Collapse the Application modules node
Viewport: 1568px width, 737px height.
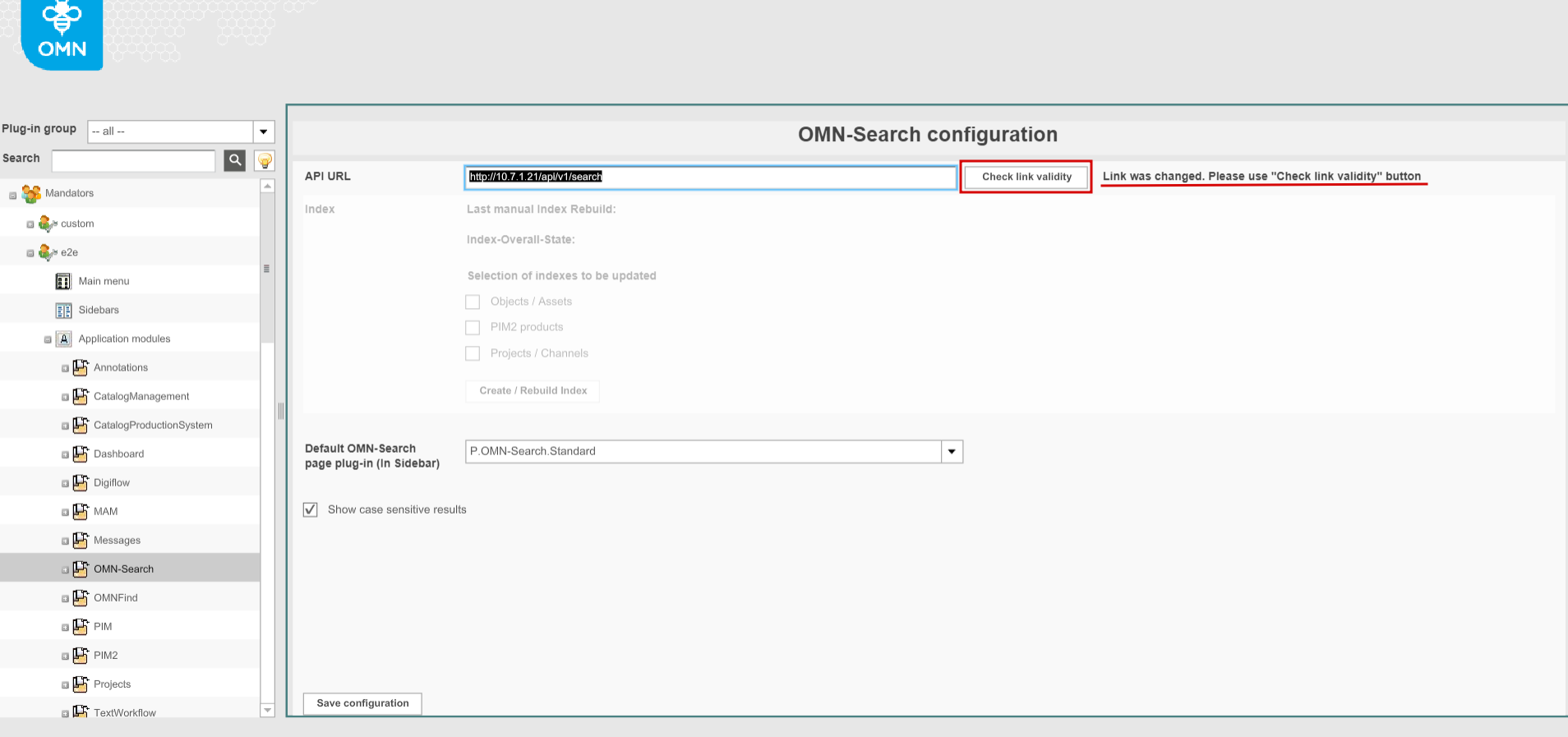[x=48, y=339]
